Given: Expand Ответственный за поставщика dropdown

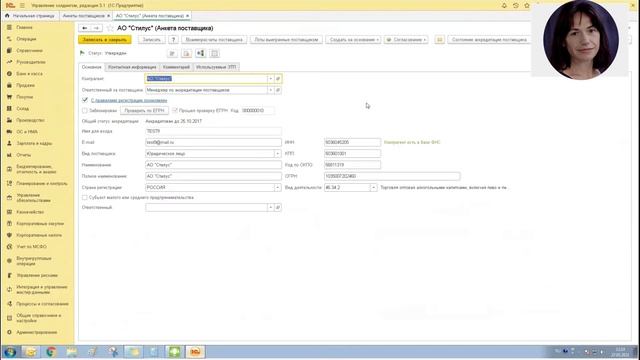Looking at the screenshot, I should (270, 90).
